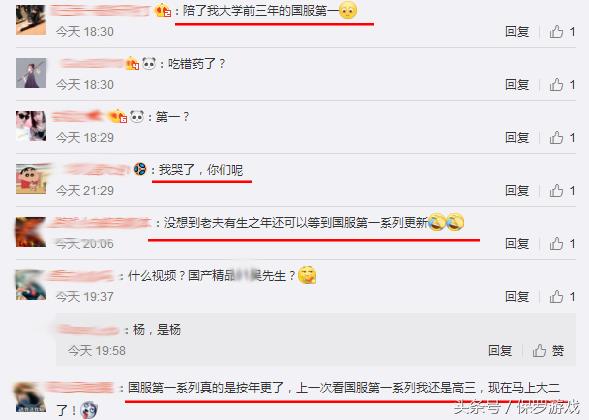Click thumbs-up on the 什么视频 comment
This screenshot has height=420, width=589.
[556, 297]
